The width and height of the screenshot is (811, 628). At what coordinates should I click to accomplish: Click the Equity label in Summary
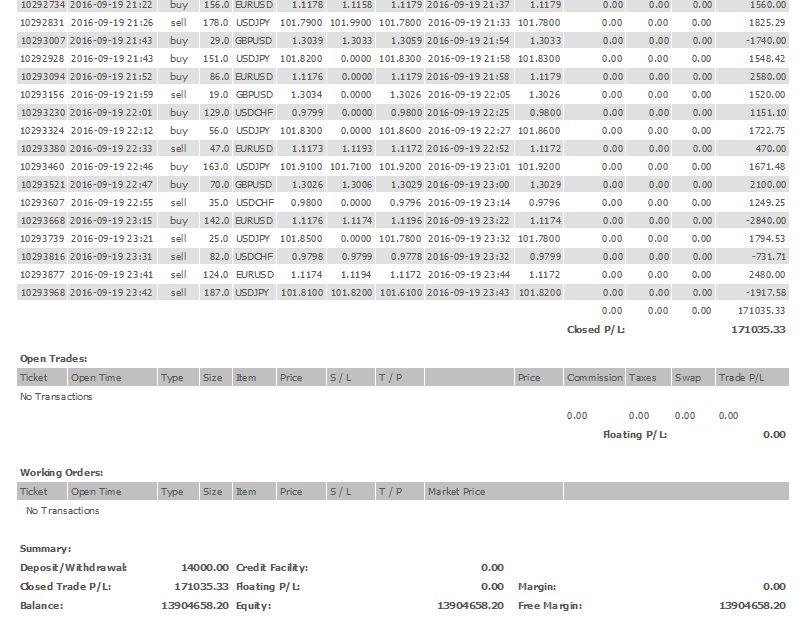click(253, 605)
